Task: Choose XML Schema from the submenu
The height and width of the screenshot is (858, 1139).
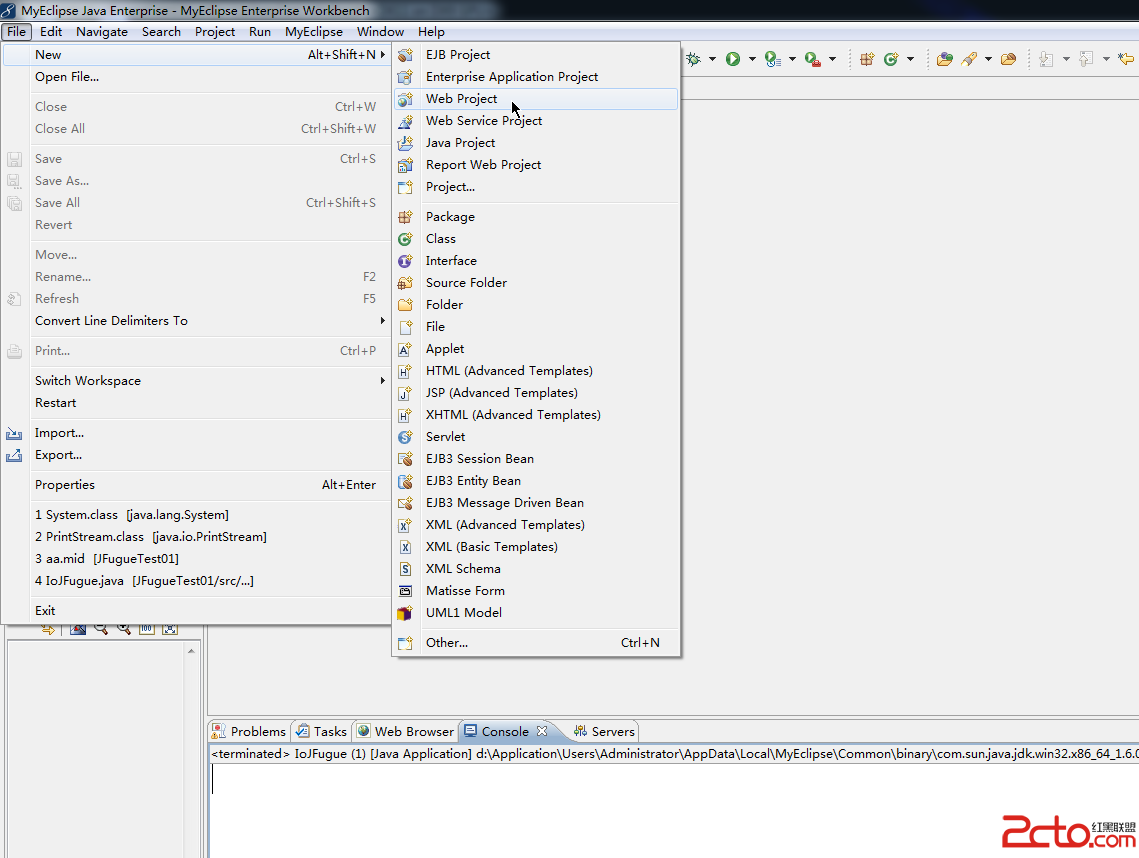Action: click(536, 569)
